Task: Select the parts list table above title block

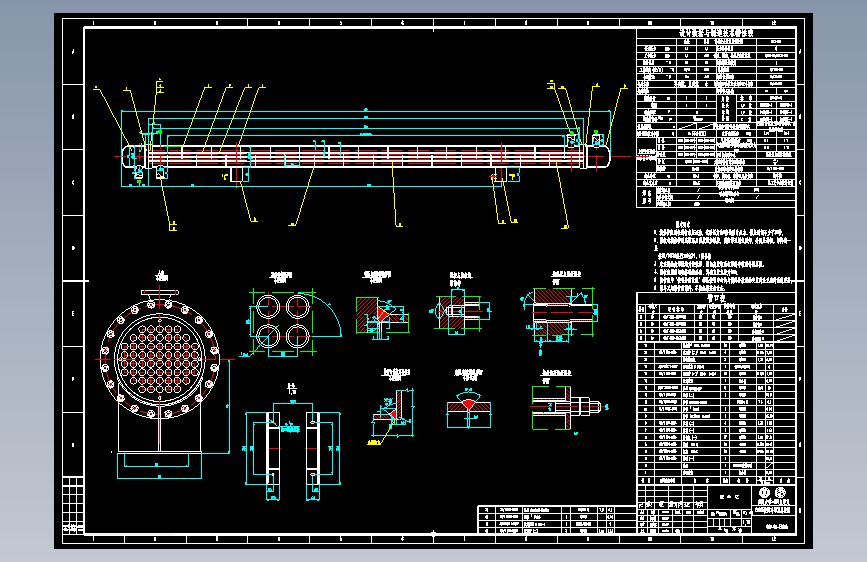Action: tap(716, 389)
